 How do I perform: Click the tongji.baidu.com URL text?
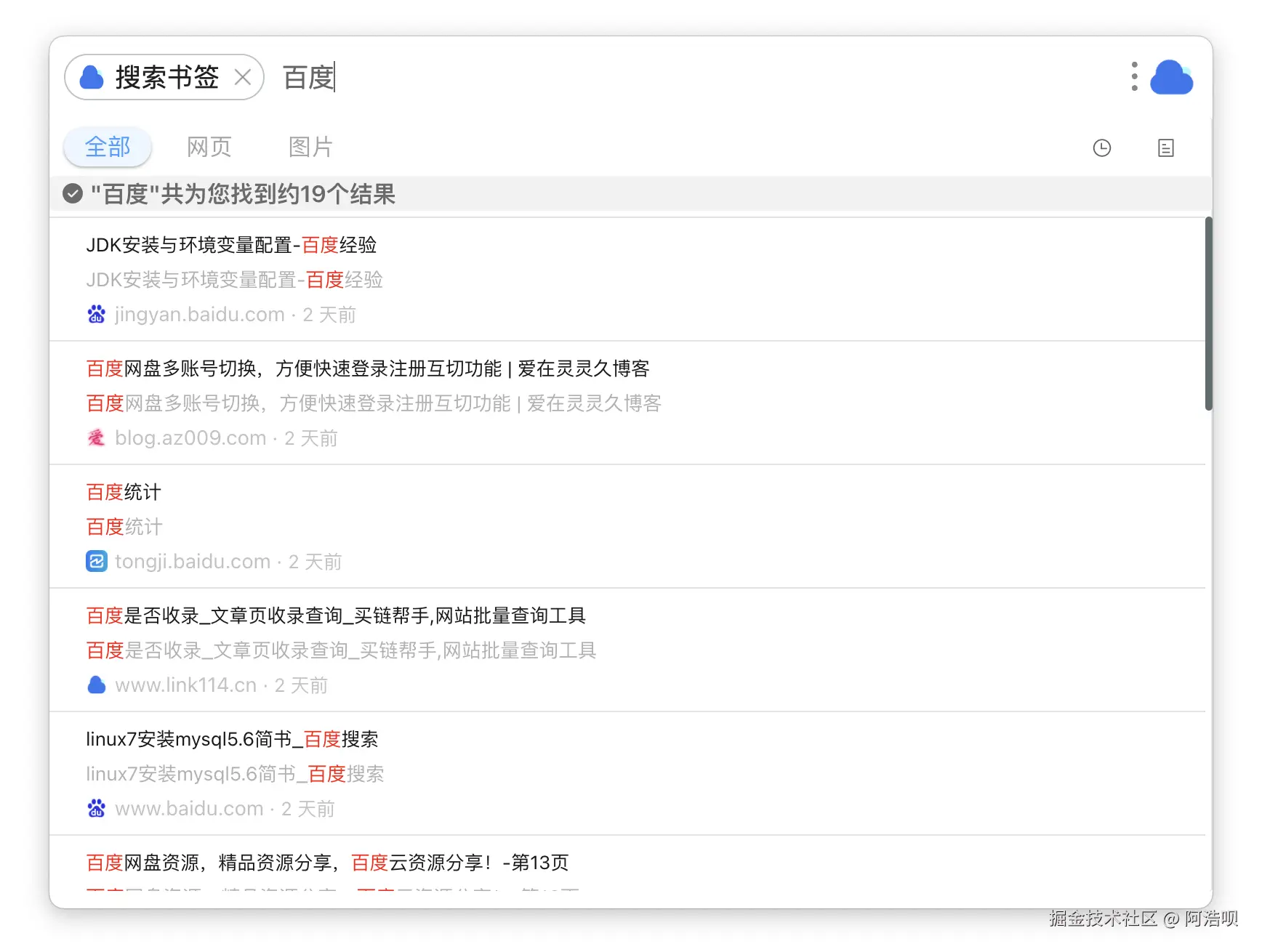193,562
